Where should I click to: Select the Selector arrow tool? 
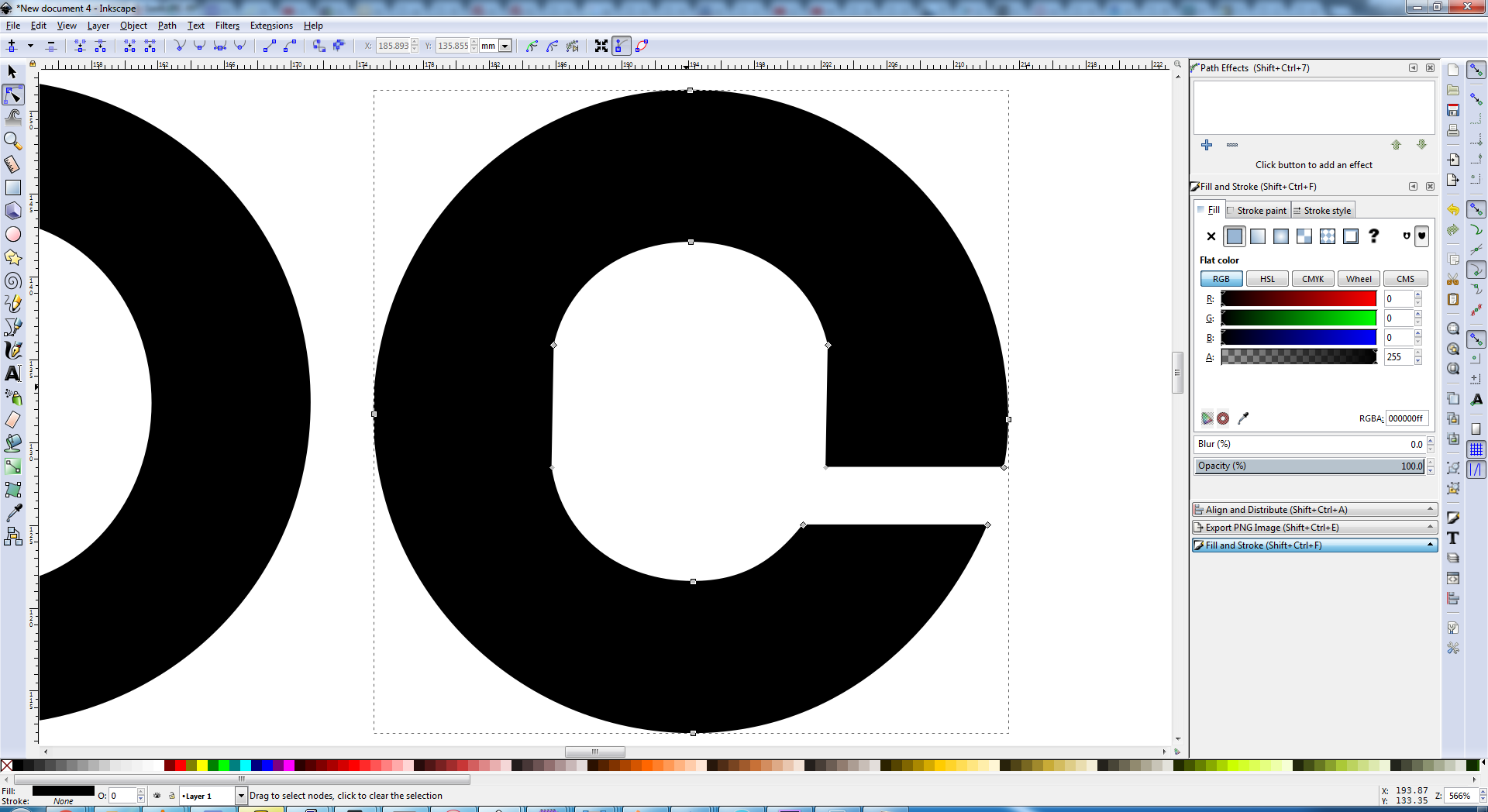[12, 72]
